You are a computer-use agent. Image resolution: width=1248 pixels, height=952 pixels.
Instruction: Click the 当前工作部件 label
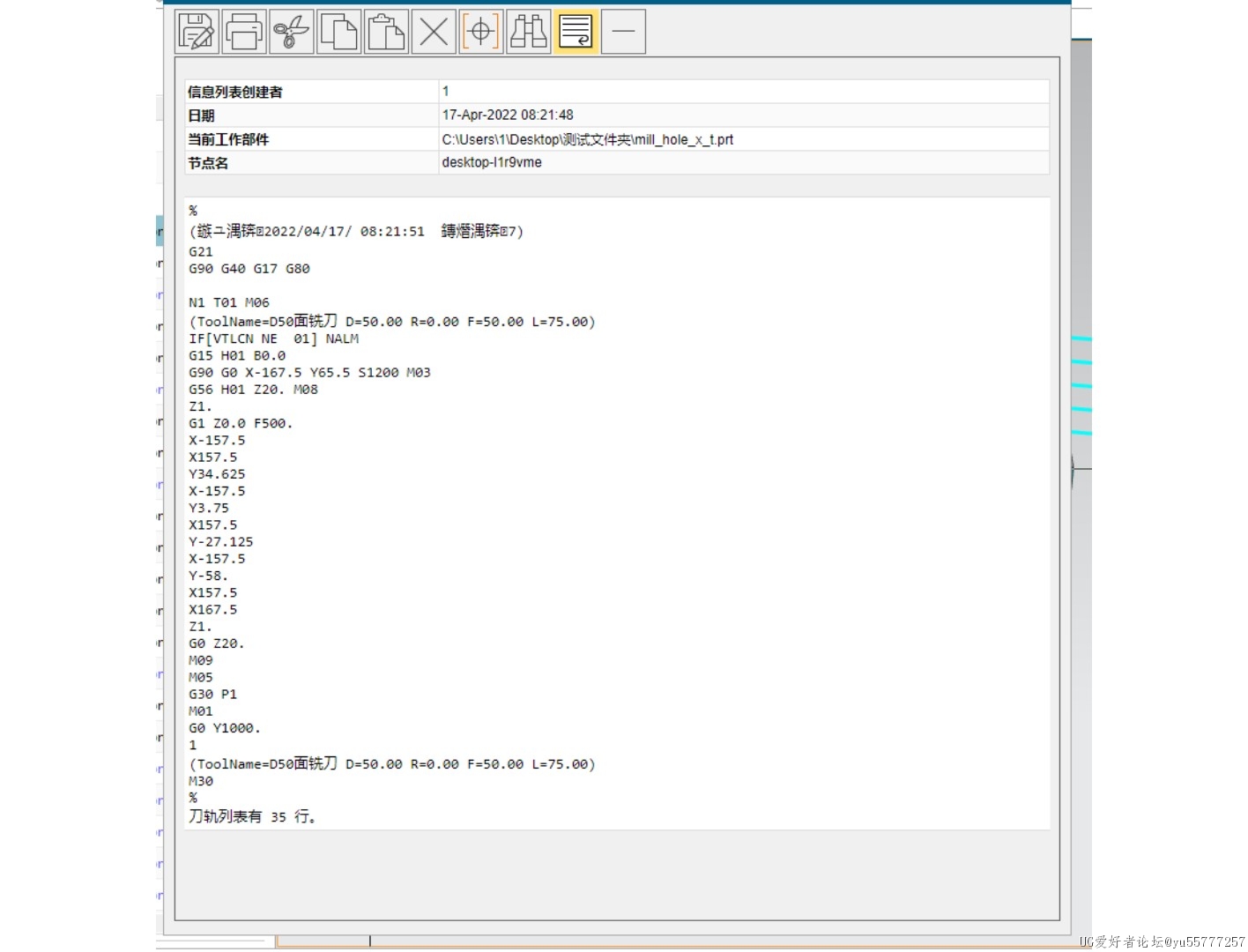tap(228, 139)
